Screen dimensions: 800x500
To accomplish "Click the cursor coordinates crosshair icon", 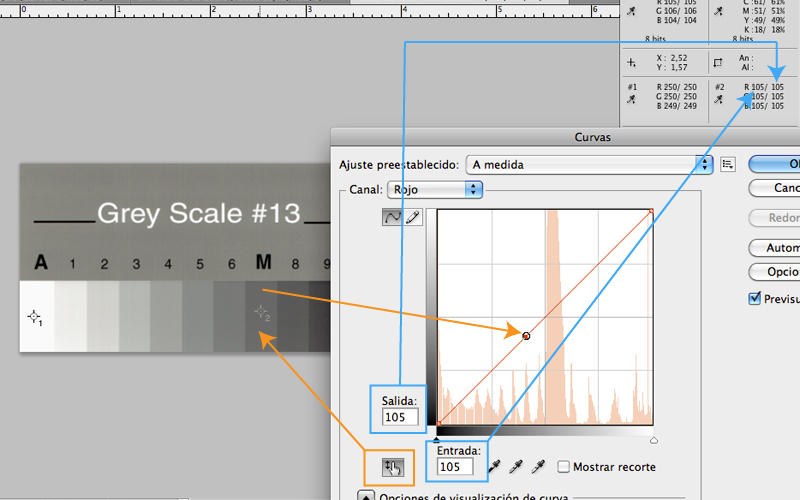I will 631,62.
